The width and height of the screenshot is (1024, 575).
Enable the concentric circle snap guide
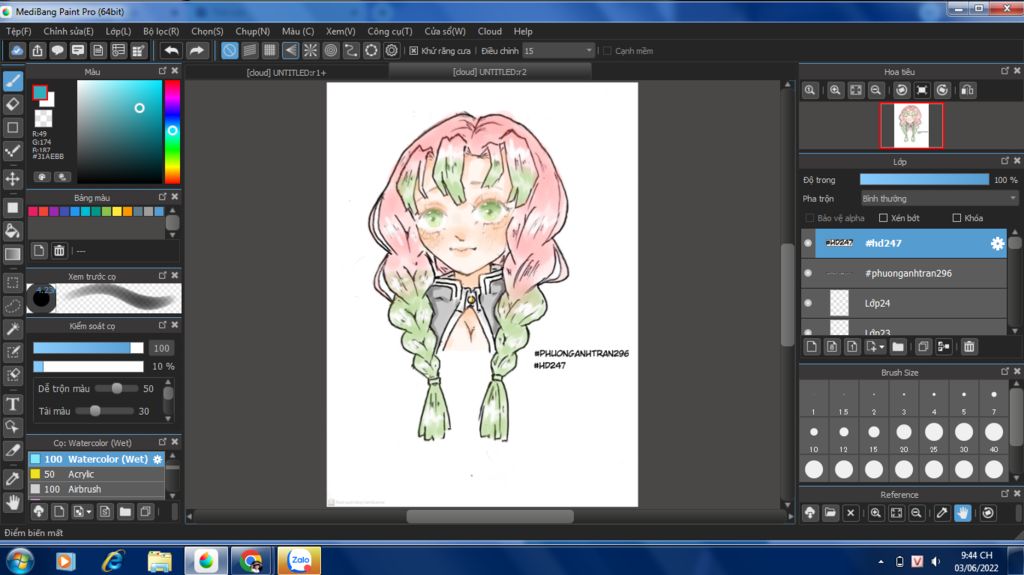pos(330,50)
